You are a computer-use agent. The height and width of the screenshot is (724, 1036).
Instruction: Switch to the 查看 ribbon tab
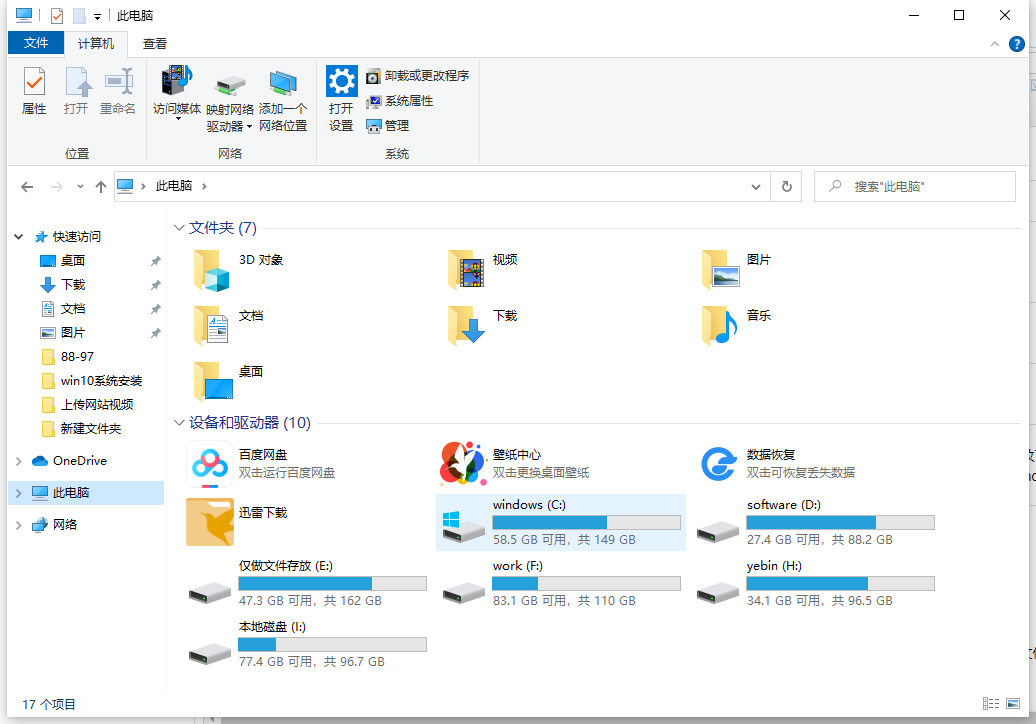coord(155,44)
